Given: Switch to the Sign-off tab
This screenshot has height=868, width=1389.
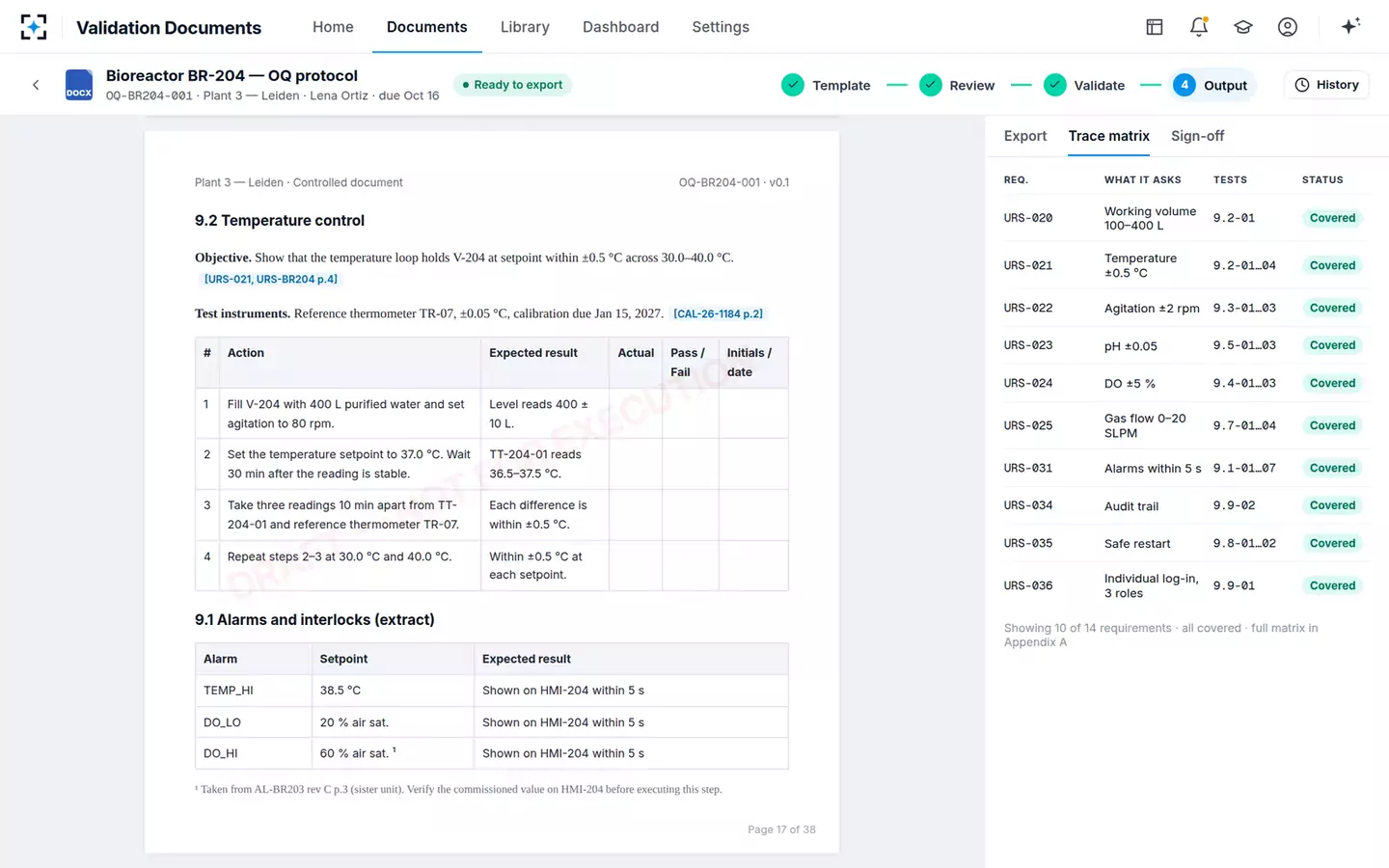Looking at the screenshot, I should pos(1197,136).
